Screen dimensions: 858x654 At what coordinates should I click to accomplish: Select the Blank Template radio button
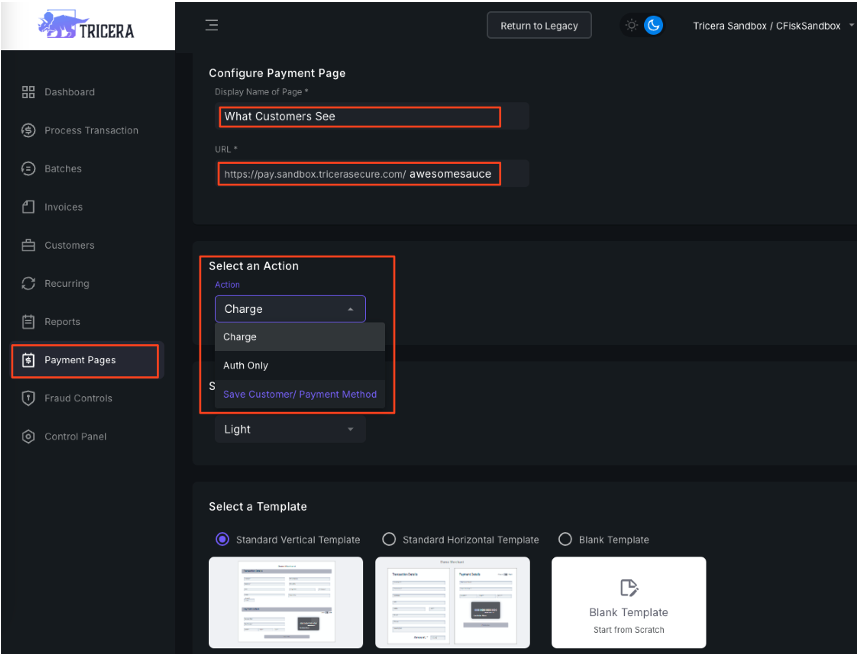[565, 539]
